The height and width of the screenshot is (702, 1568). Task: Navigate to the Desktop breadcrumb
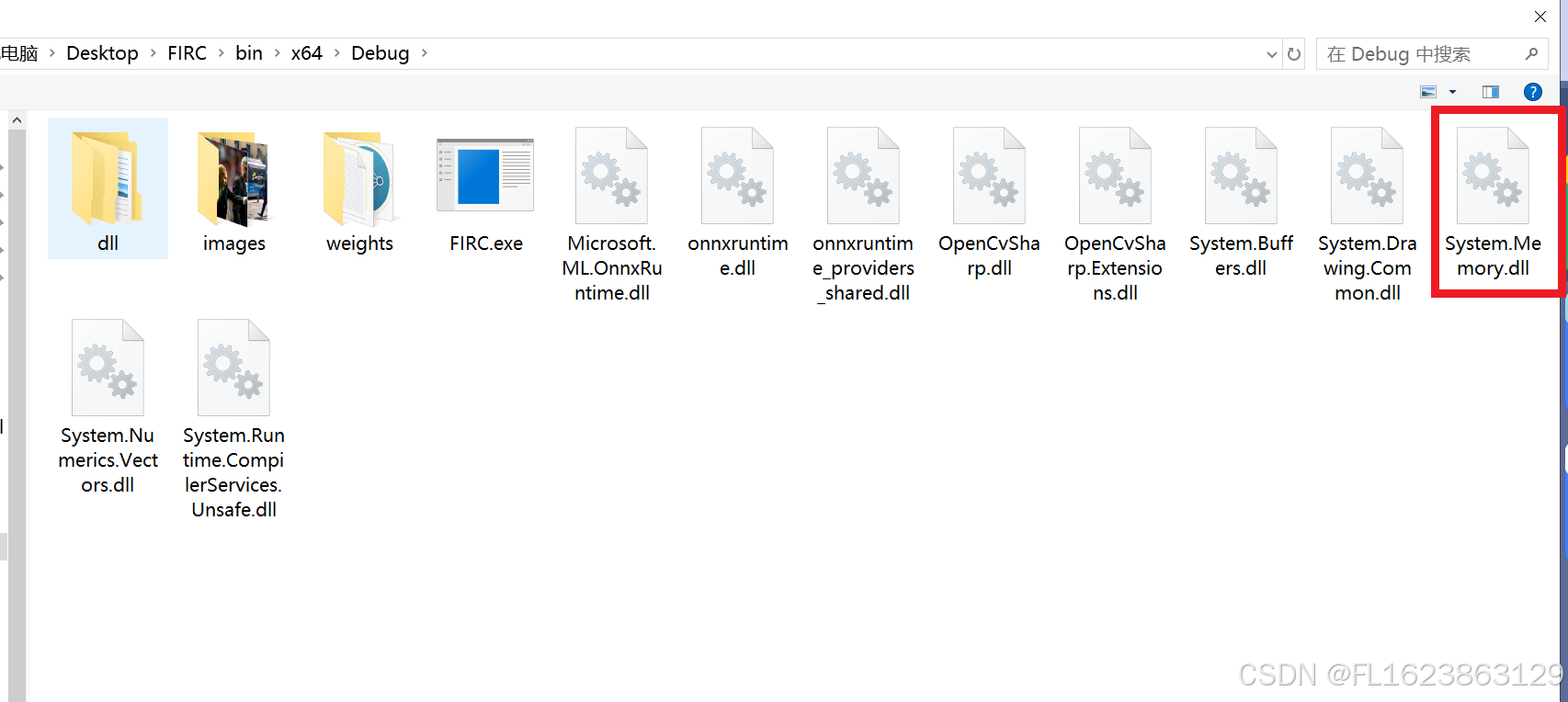point(102,53)
